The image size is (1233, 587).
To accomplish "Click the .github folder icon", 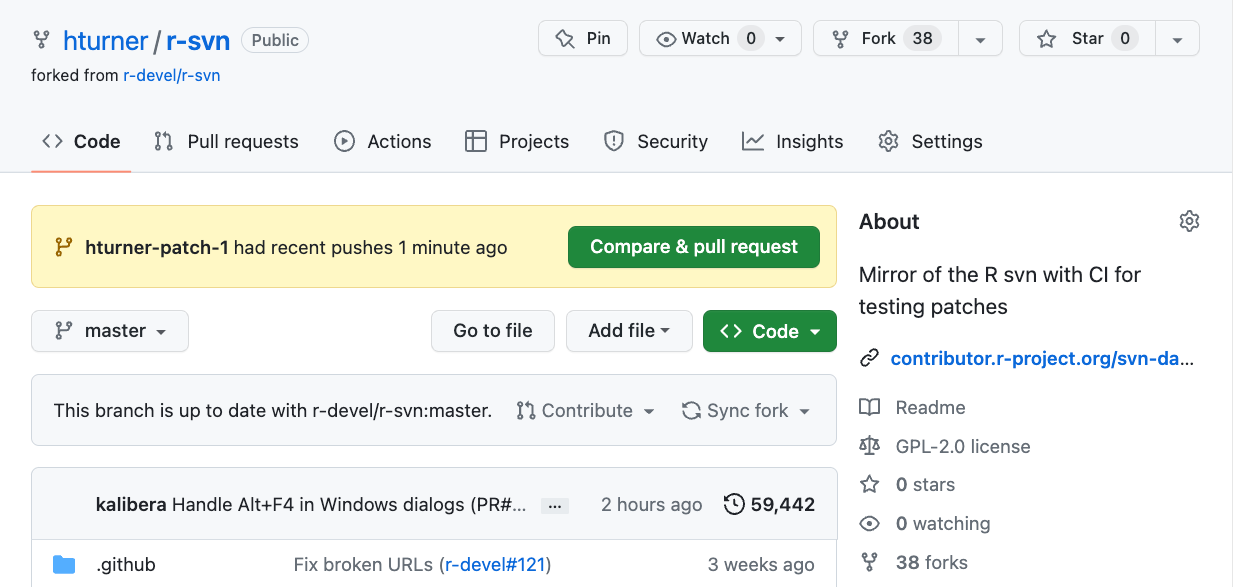I will 64,565.
